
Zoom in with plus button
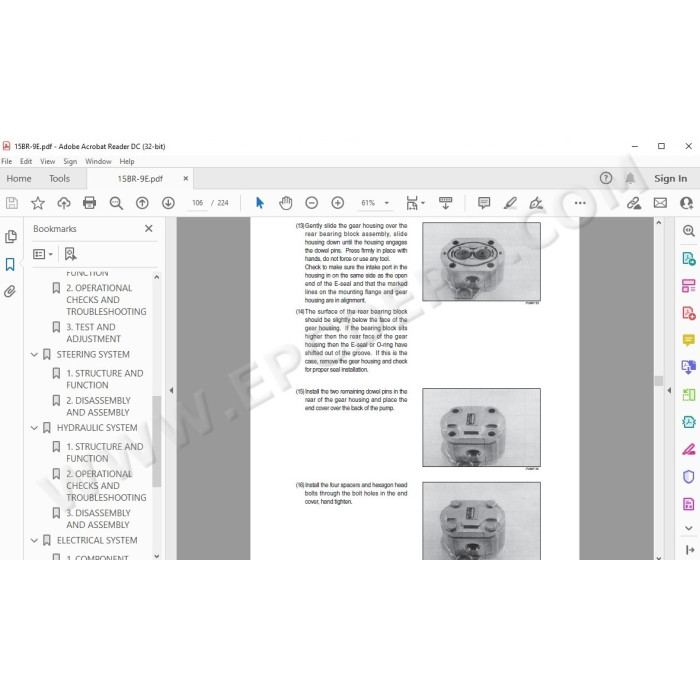point(338,203)
